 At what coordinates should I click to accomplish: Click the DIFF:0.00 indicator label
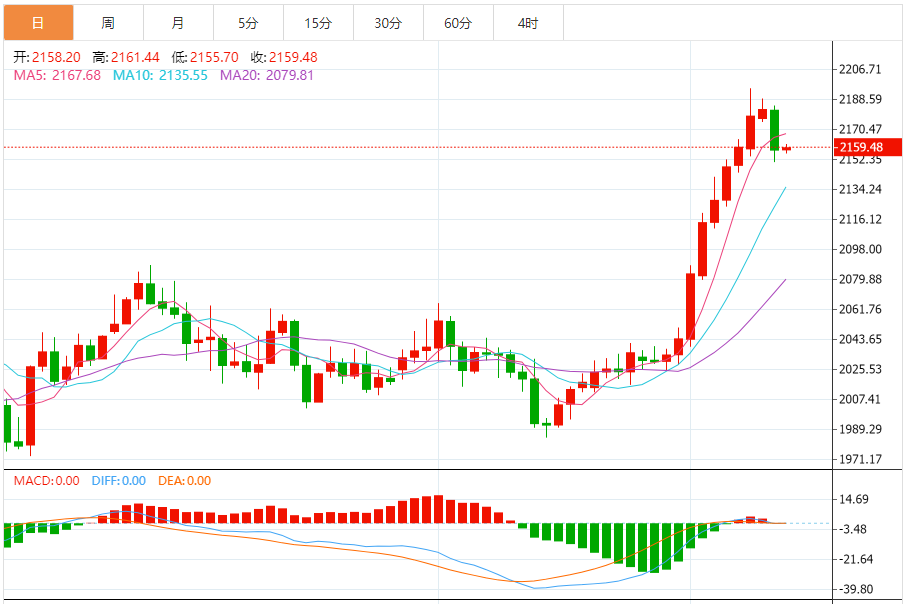pos(119,481)
